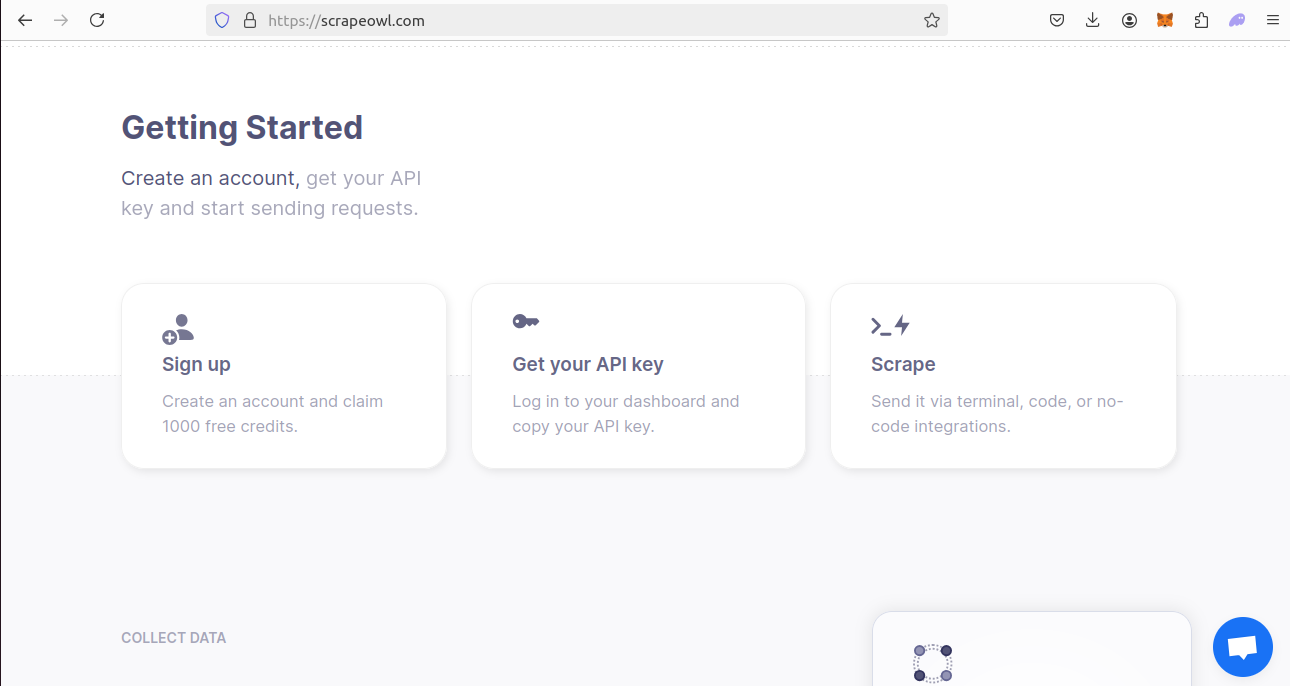Click the COLLECT DATA label
This screenshot has width=1290, height=686.
[x=173, y=638]
